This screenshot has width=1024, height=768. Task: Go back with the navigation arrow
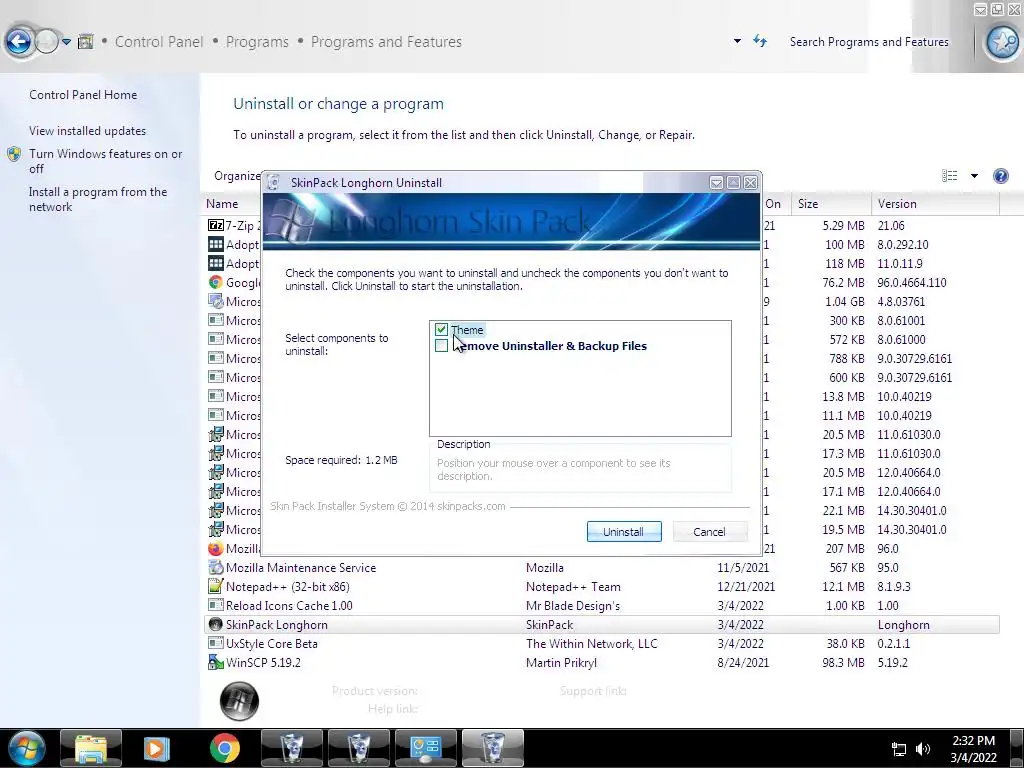tap(19, 42)
